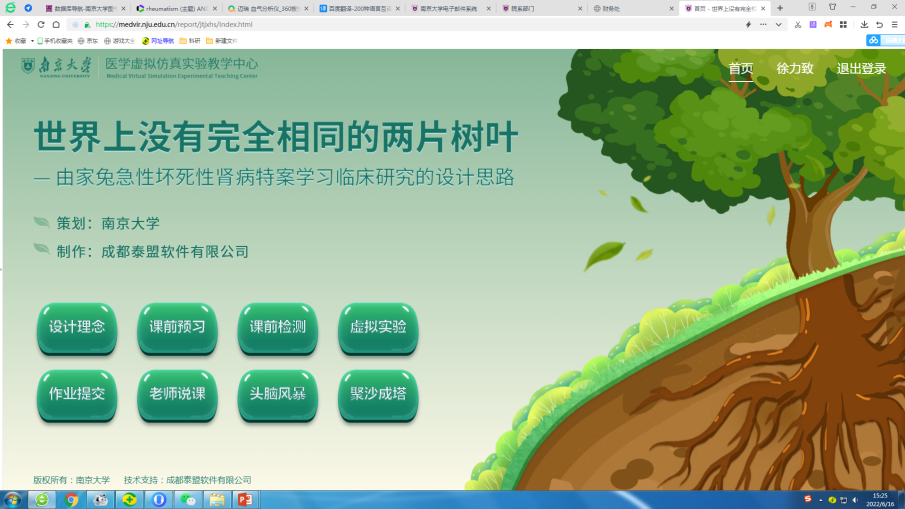905x509 pixels.
Task: Expand the address bar dropdown chevron
Action: click(x=778, y=24)
